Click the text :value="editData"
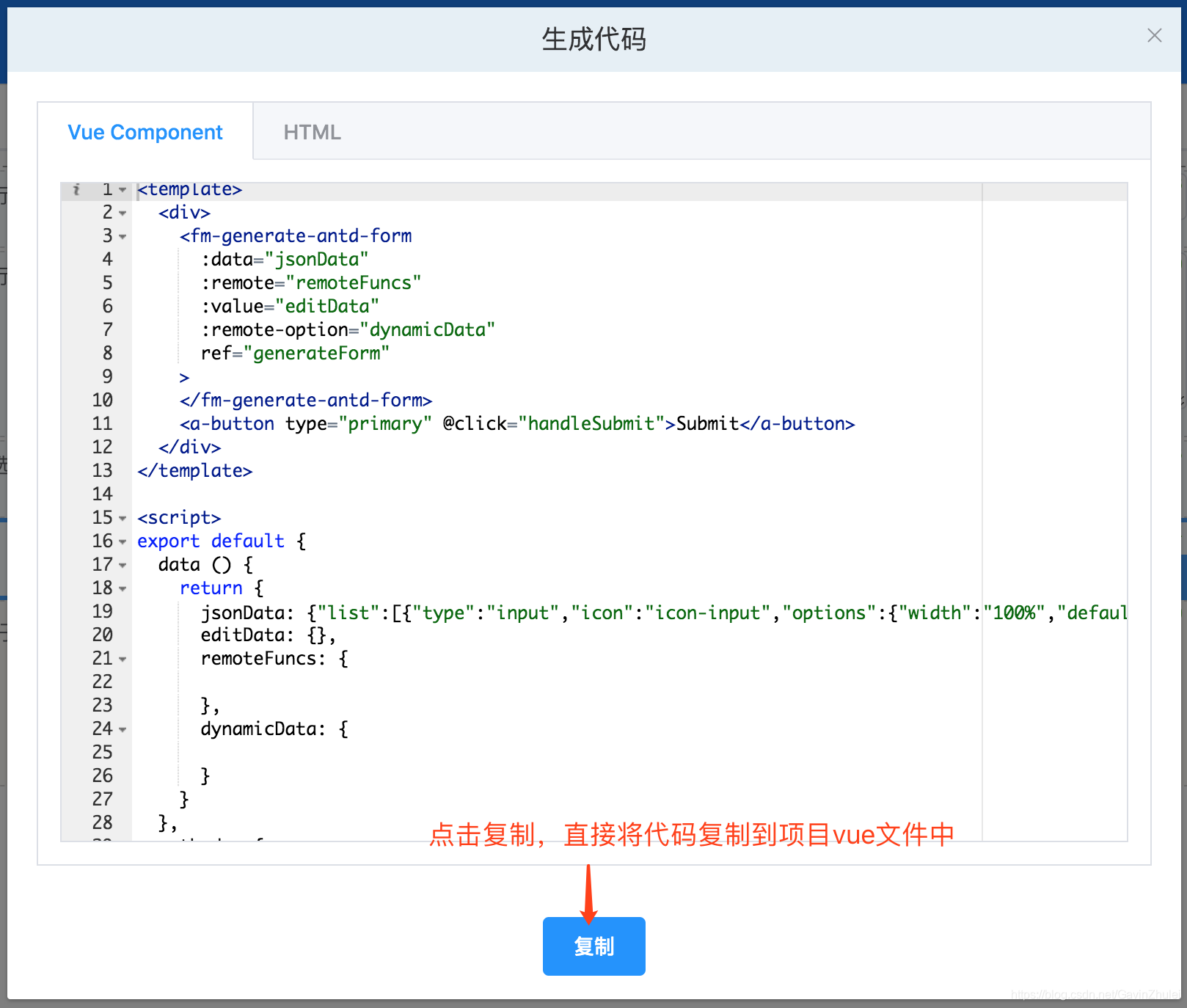This screenshot has height=1008, width=1187. (x=290, y=306)
